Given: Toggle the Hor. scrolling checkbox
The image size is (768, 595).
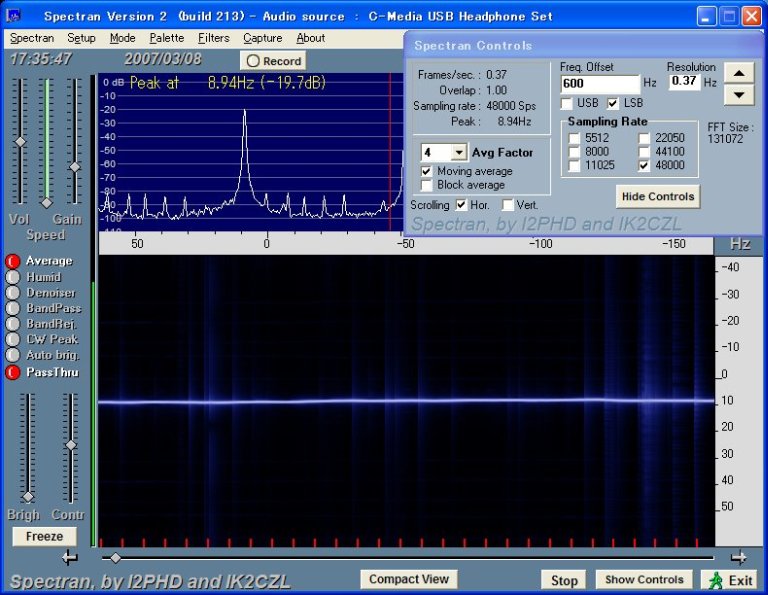Looking at the screenshot, I should pos(461,205).
